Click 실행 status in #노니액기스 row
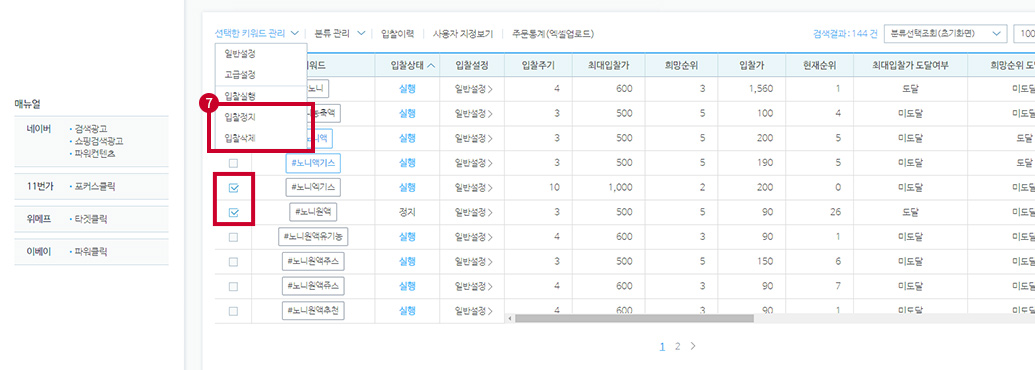This screenshot has width=1035, height=370. coord(407,163)
